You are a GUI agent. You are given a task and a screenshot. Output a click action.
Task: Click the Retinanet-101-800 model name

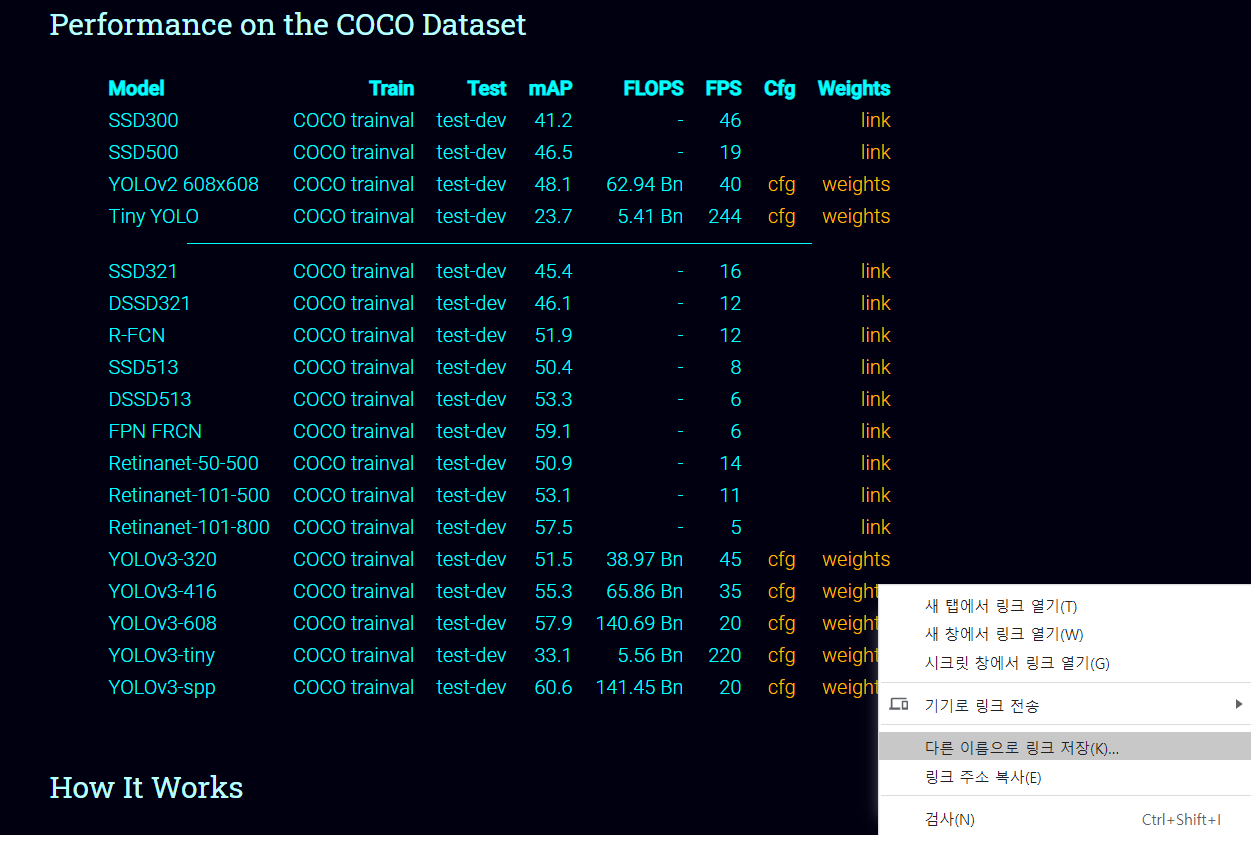click(189, 527)
